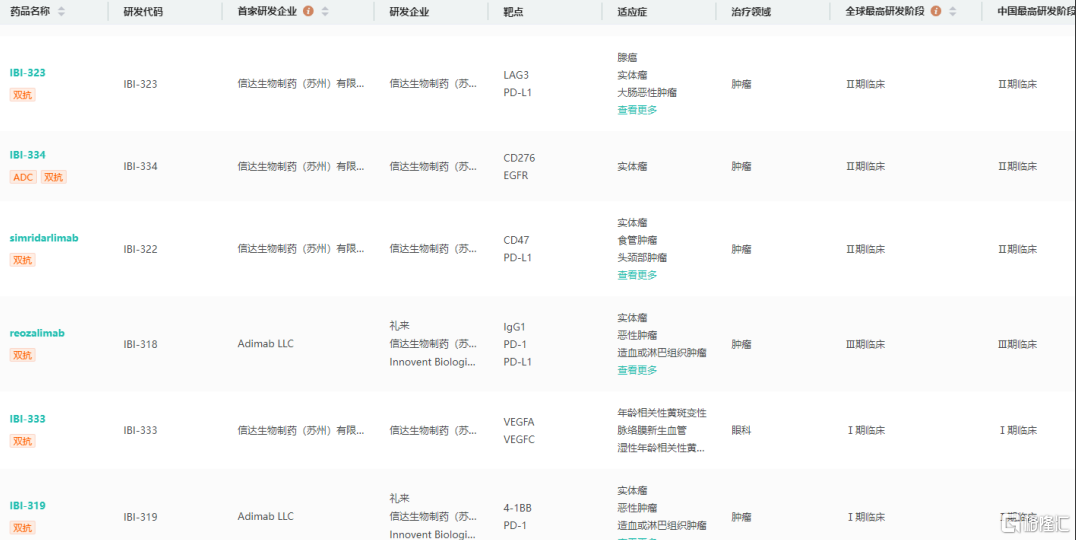Click IgG1 target in reozalimab row
Viewport: 1076px width, 540px height.
[x=514, y=327]
